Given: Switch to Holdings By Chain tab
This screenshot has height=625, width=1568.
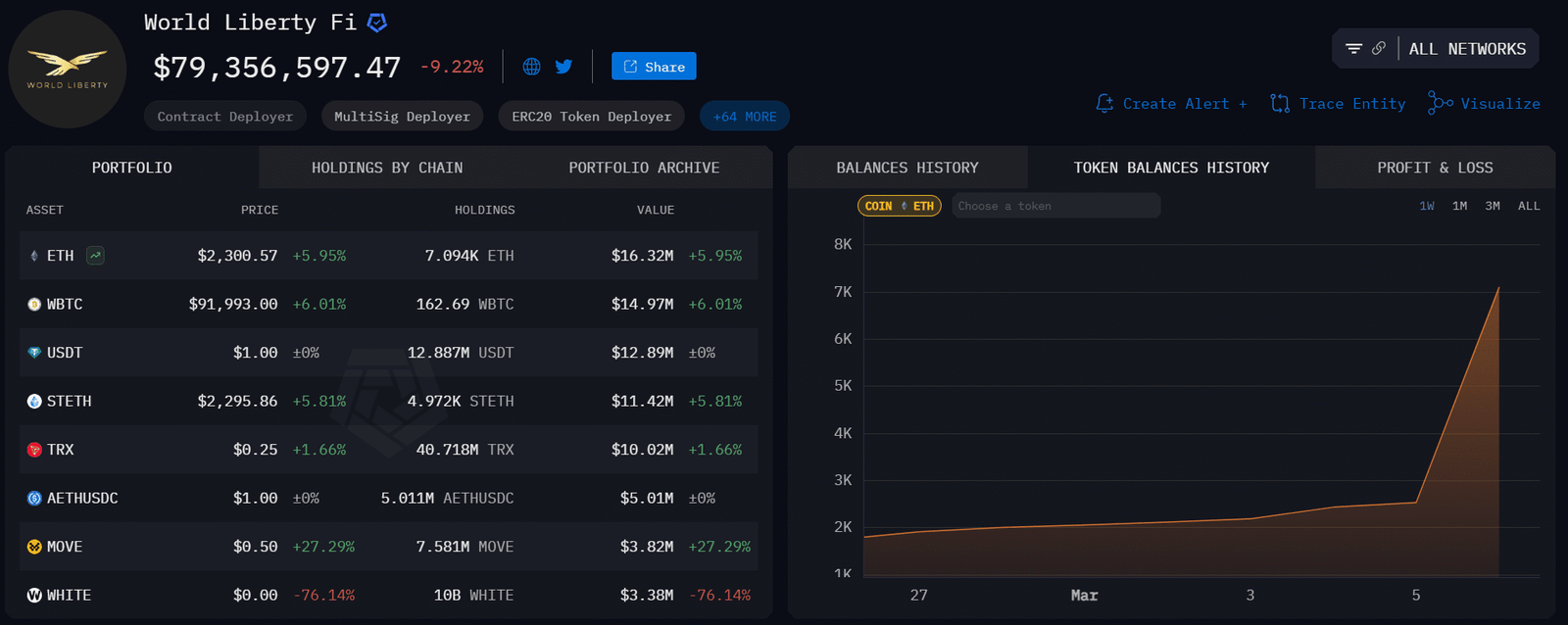Looking at the screenshot, I should (x=387, y=168).
